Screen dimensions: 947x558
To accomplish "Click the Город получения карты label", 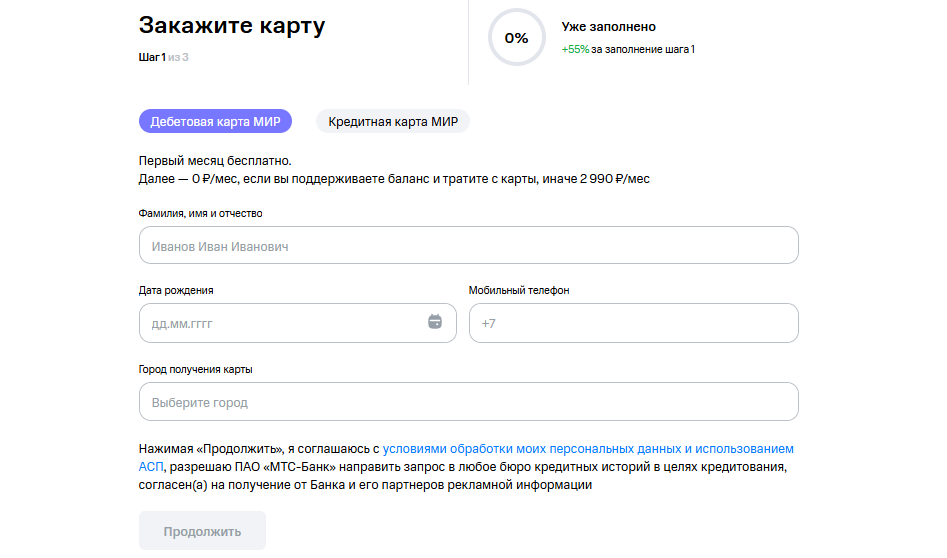I will coord(195,369).
